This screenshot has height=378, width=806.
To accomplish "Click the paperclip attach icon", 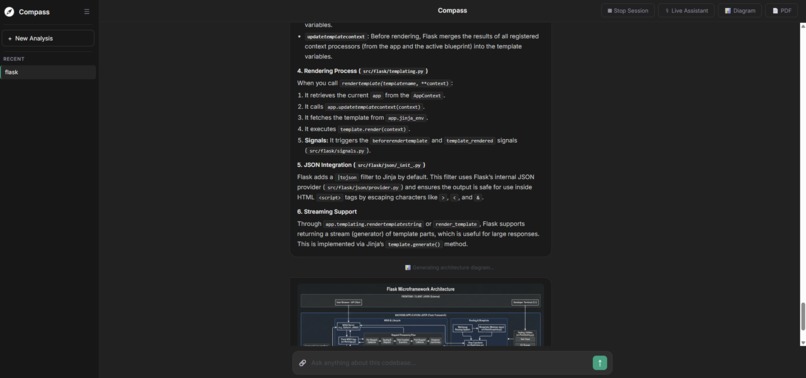I will pyautogui.click(x=302, y=363).
